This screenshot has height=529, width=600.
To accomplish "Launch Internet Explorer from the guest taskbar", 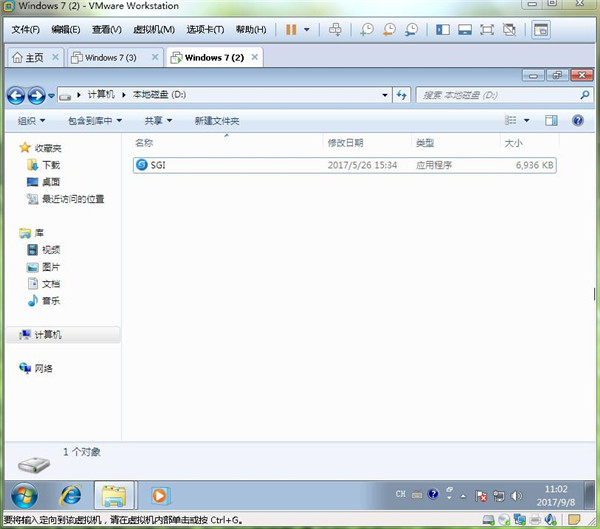I will [x=70, y=495].
